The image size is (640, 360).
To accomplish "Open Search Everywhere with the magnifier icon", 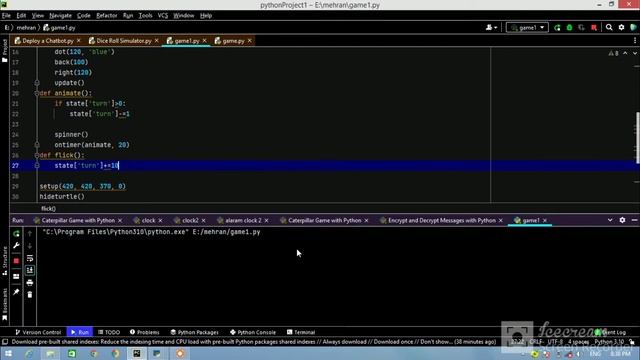I will click(609, 27).
